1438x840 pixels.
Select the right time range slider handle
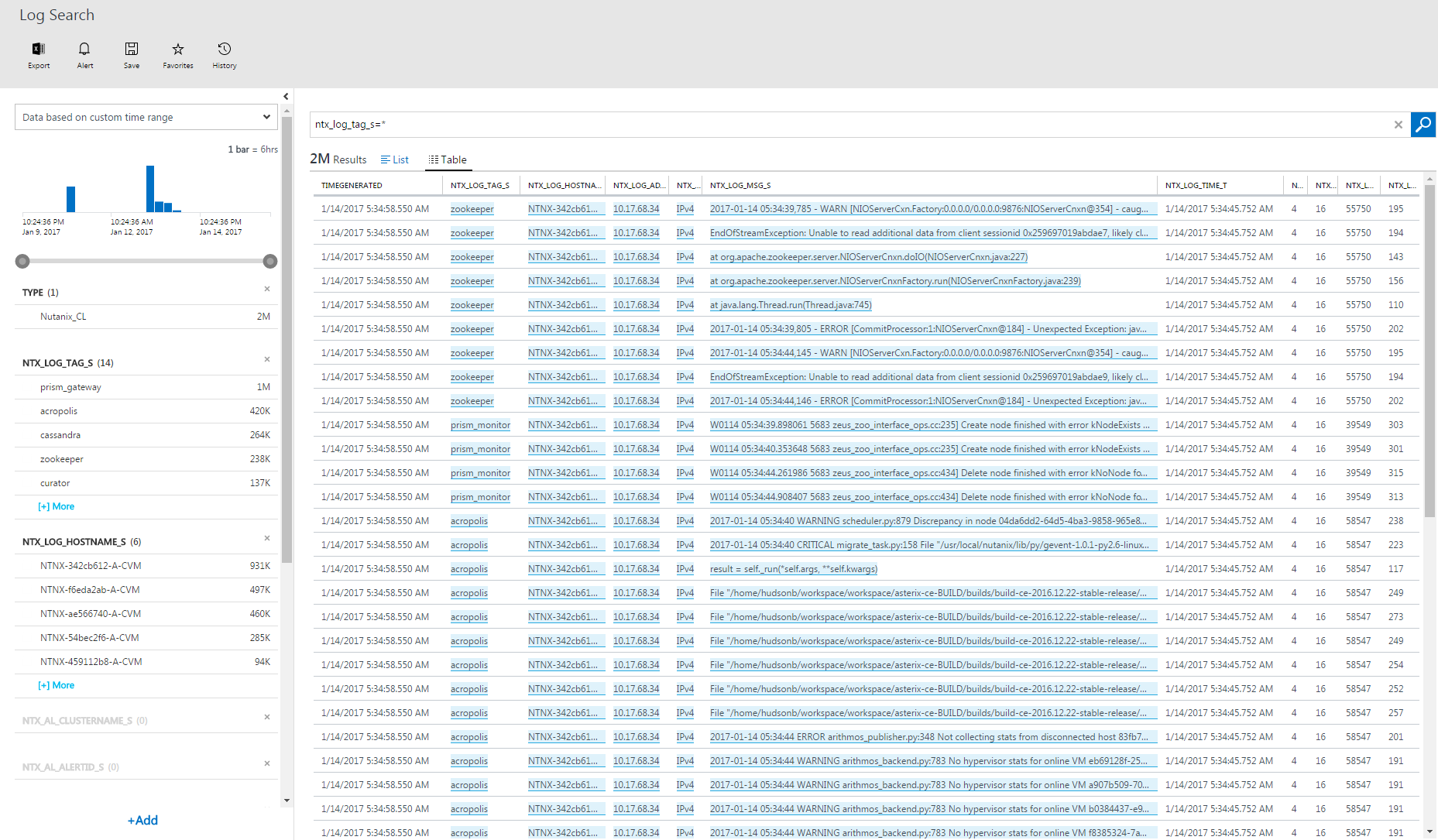pos(270,261)
